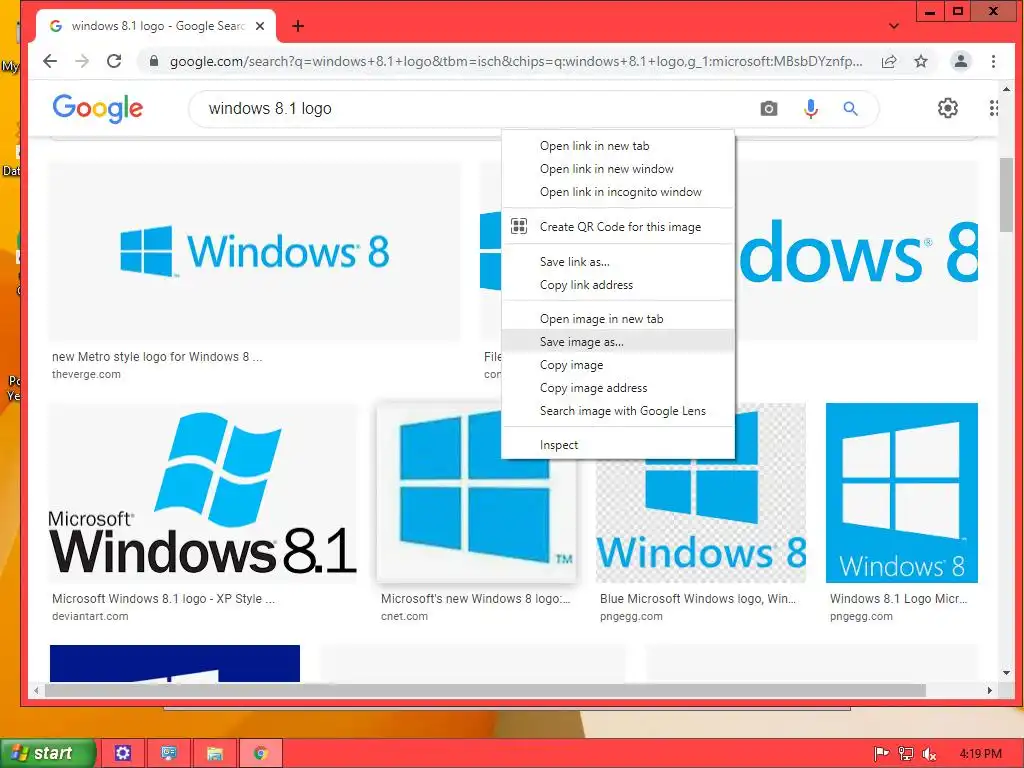1024x768 pixels.
Task: Expand the tab search chevron
Action: (x=894, y=26)
